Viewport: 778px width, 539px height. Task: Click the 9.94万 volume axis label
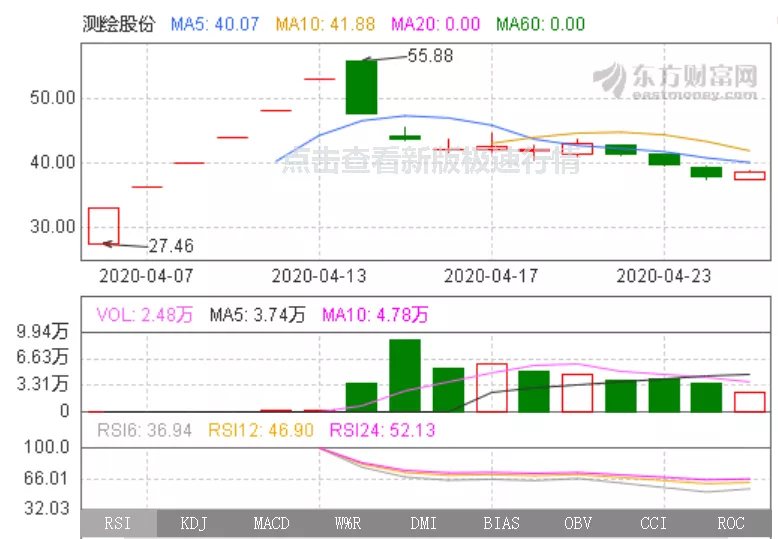pos(42,331)
